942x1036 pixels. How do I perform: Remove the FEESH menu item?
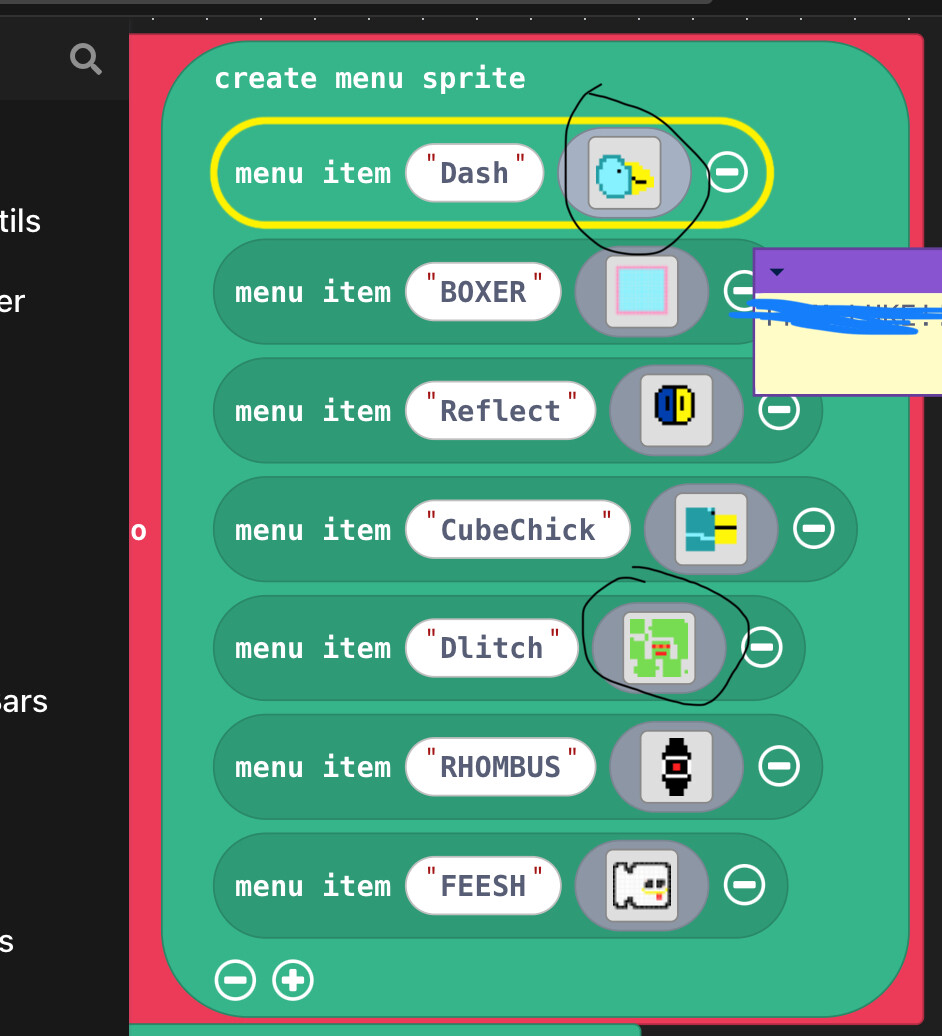click(x=744, y=885)
